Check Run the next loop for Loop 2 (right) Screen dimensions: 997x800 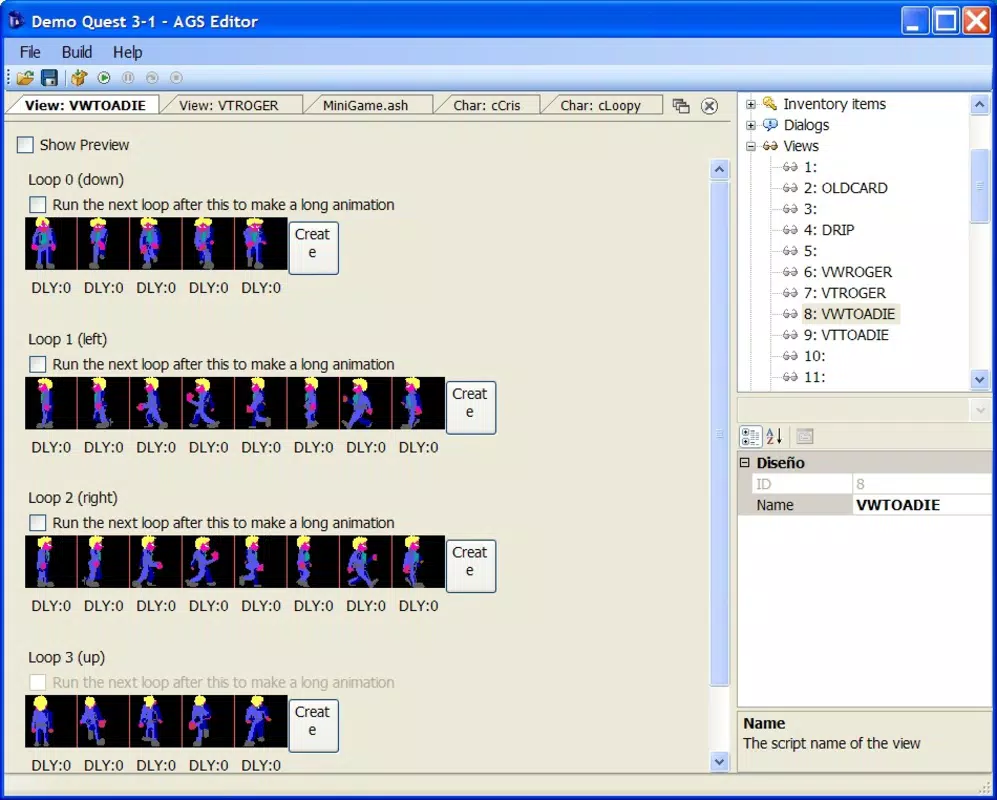coord(38,523)
